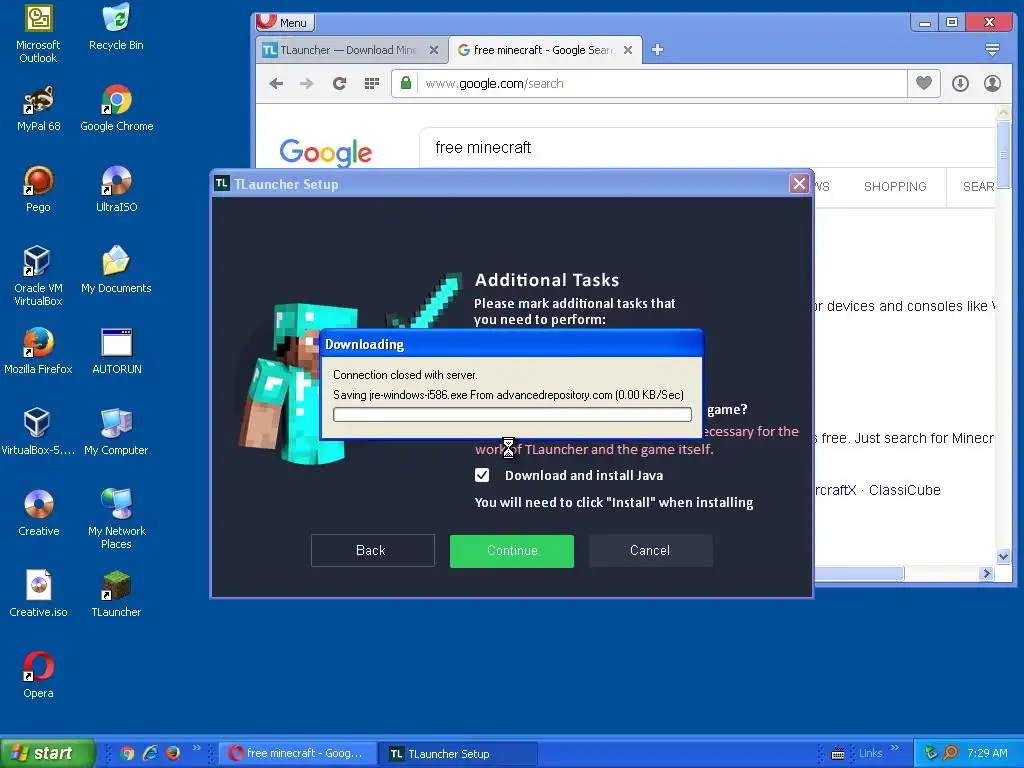Select the SHOPPING search tab on Google
Viewport: 1024px width, 768px height.
[895, 187]
